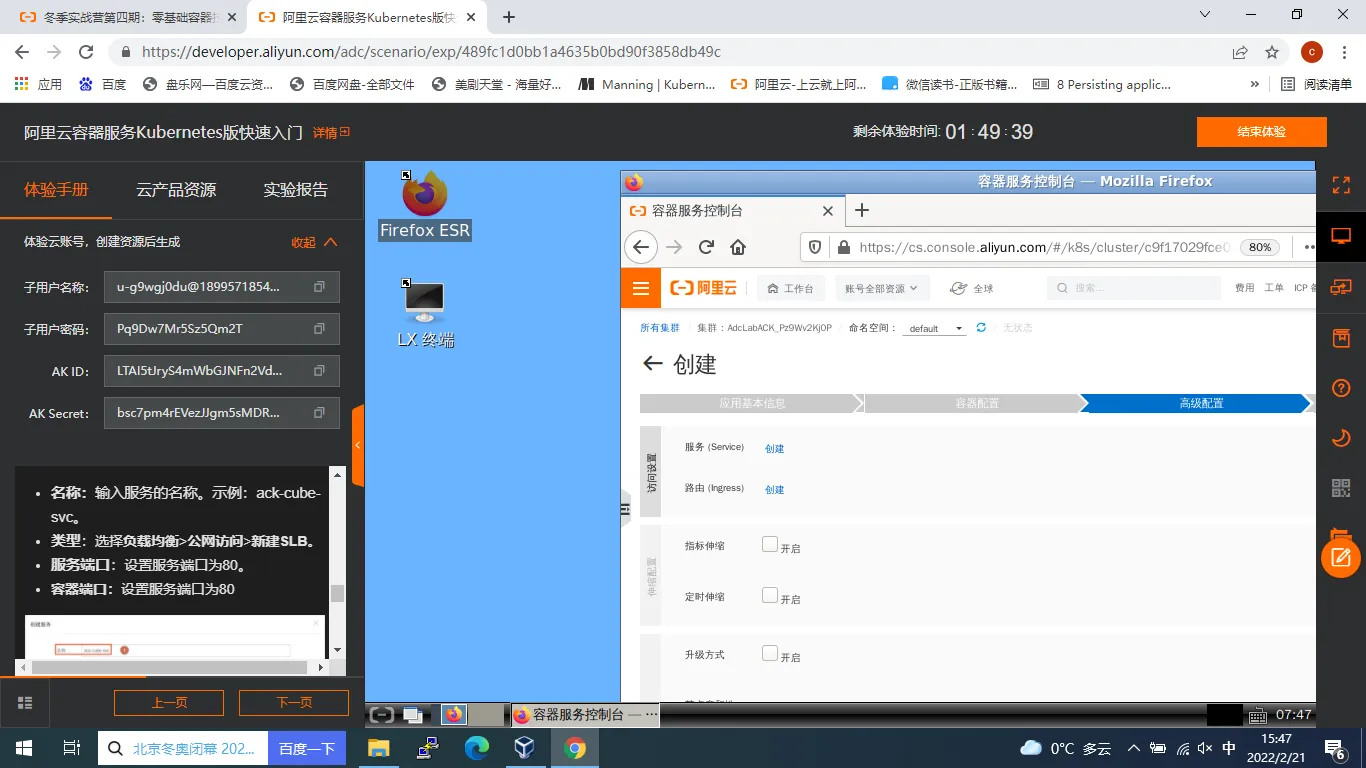Open the Aliyun console hamburger menu
Image resolution: width=1366 pixels, height=768 pixels.
click(x=641, y=288)
